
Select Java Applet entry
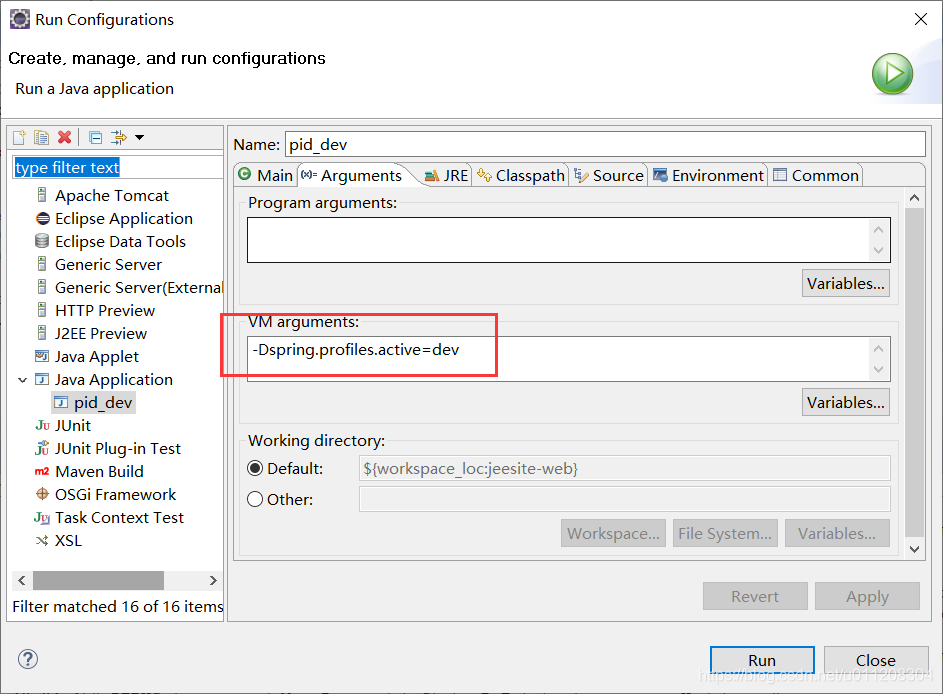[x=97, y=357]
